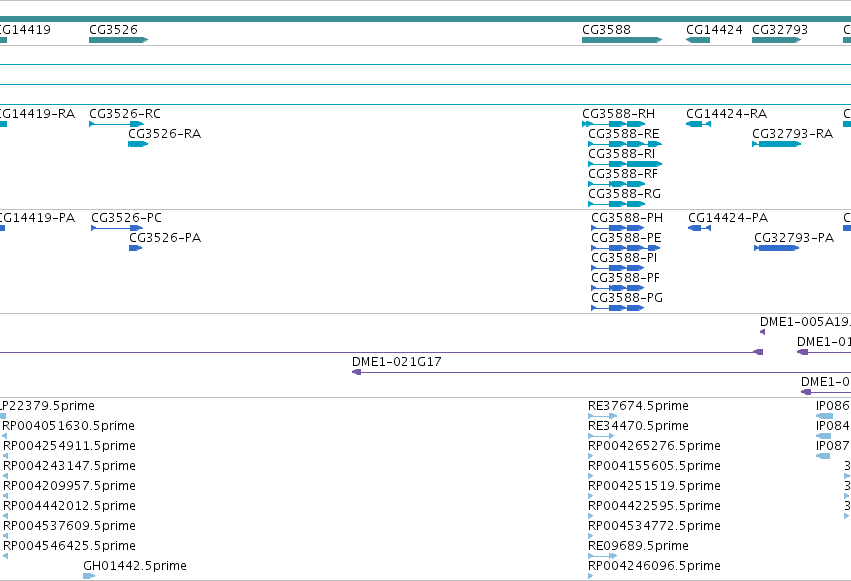The height and width of the screenshot is (581, 851).
Task: Select transcript CG3588-RG
Action: pyautogui.click(x=617, y=204)
